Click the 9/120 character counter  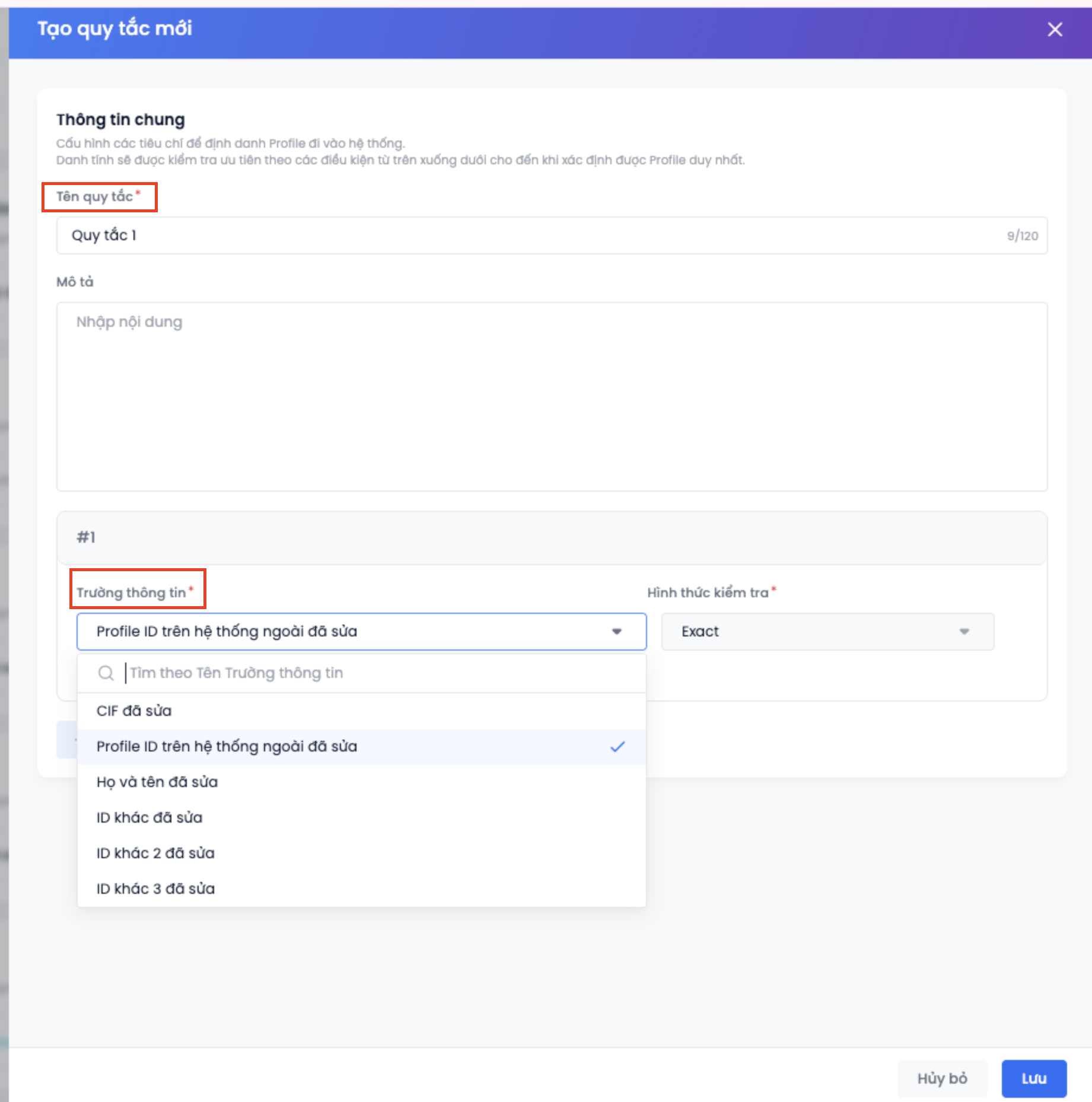[x=1022, y=236]
